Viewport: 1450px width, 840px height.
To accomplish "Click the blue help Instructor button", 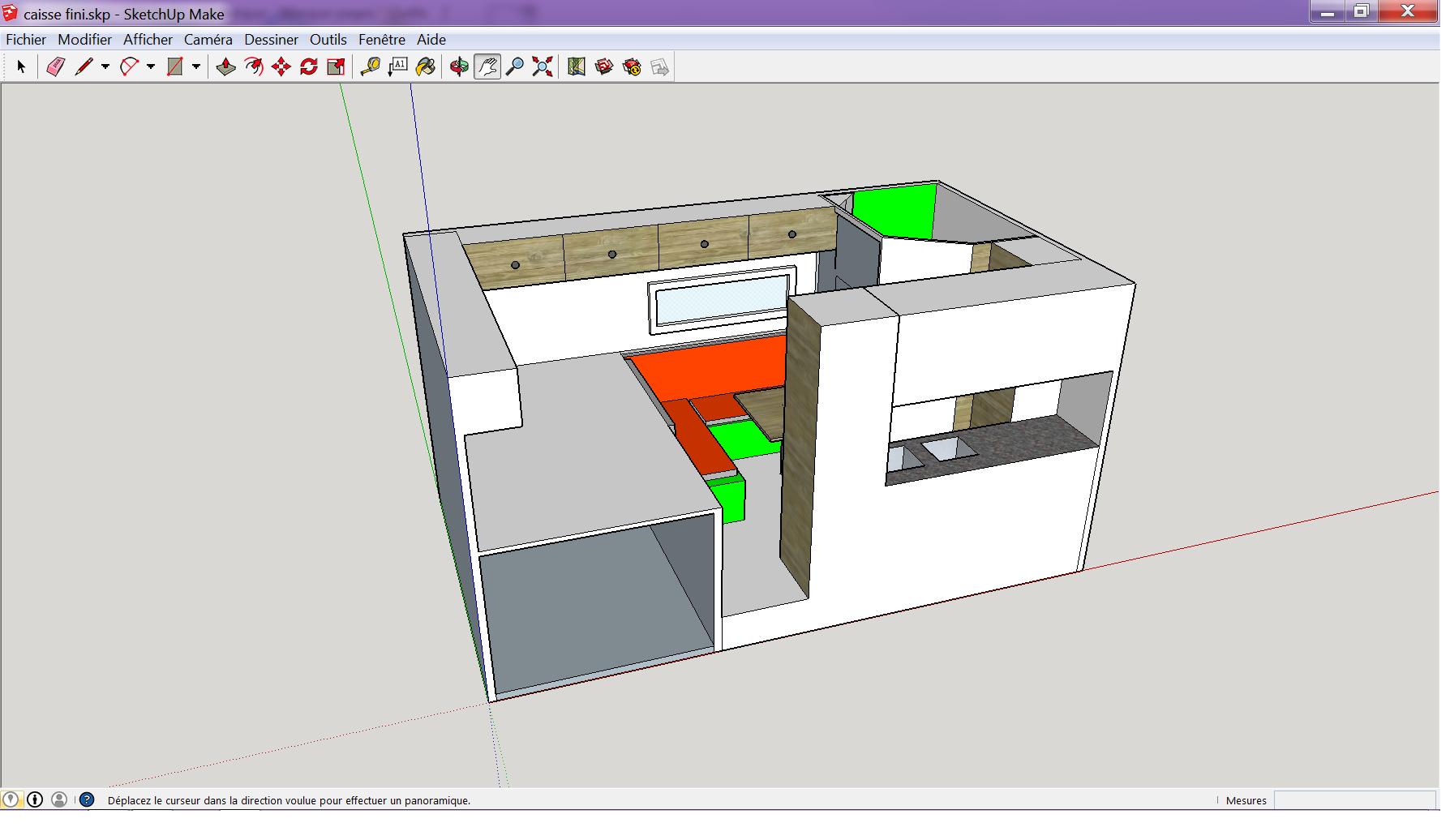I will pyautogui.click(x=87, y=799).
